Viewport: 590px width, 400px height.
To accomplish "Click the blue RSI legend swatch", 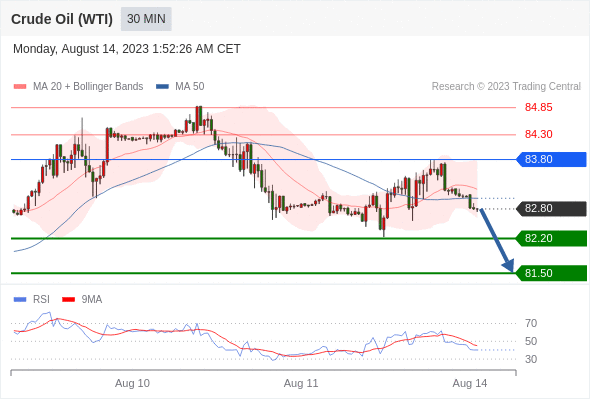I will point(20,300).
